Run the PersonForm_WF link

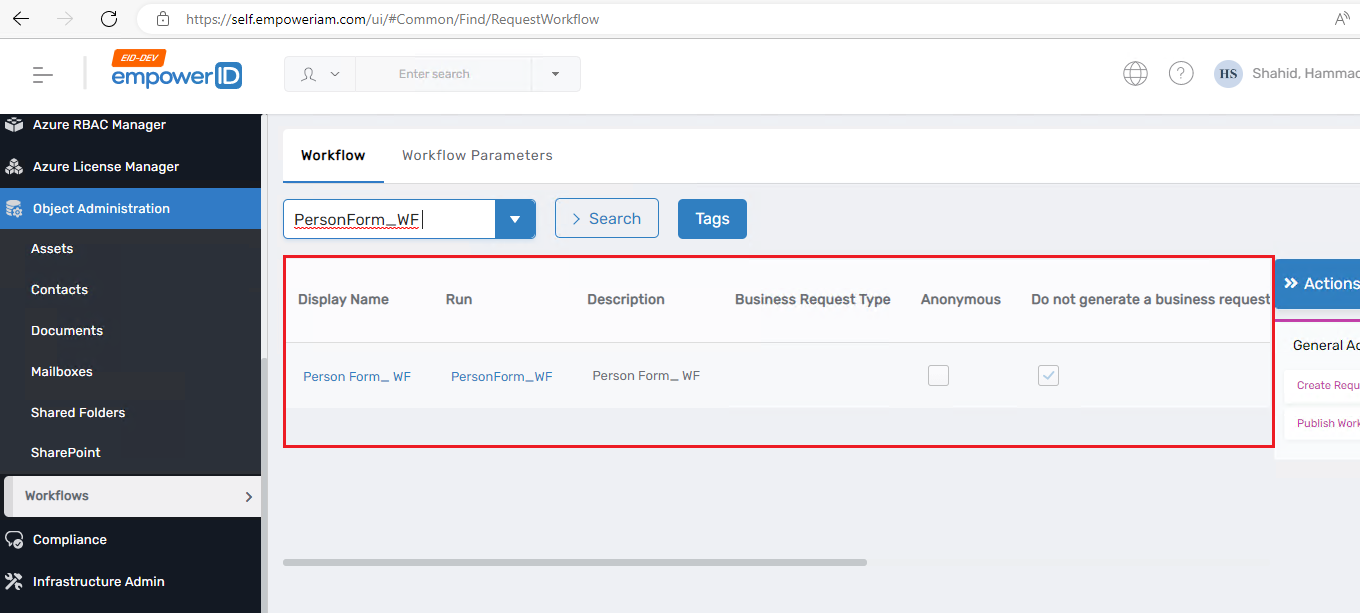pos(501,377)
